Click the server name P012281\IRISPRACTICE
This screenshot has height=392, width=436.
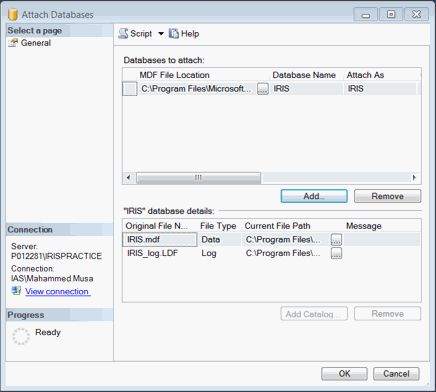pyautogui.click(x=56, y=256)
